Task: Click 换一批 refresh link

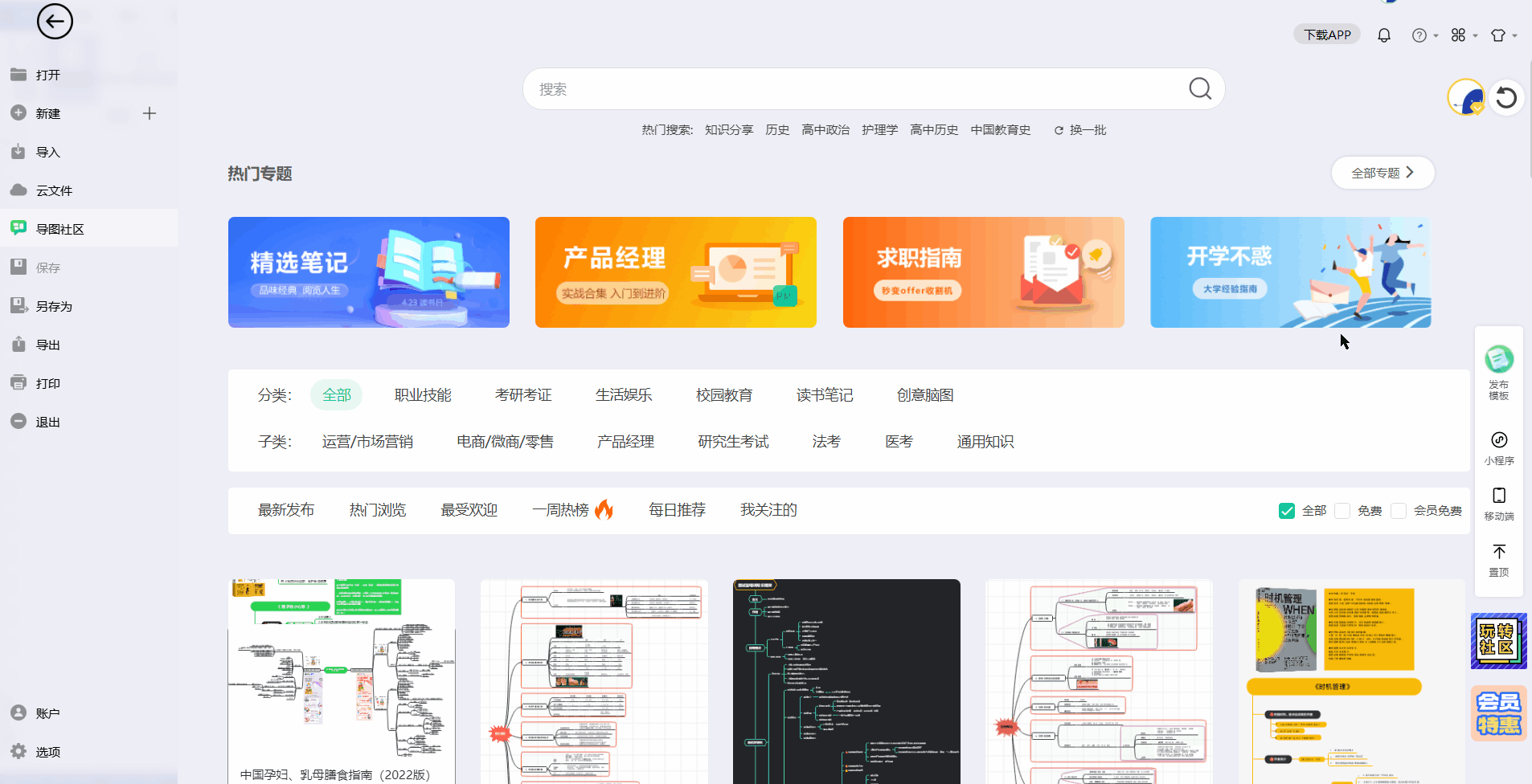Action: coord(1080,130)
